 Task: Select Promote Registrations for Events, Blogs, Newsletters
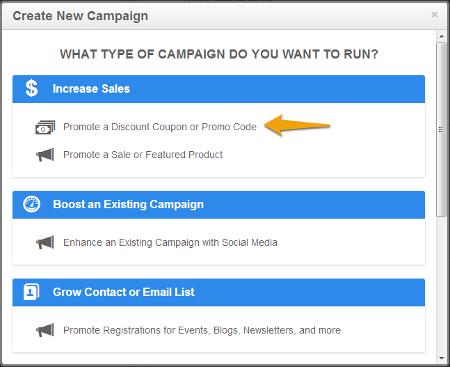(202, 330)
